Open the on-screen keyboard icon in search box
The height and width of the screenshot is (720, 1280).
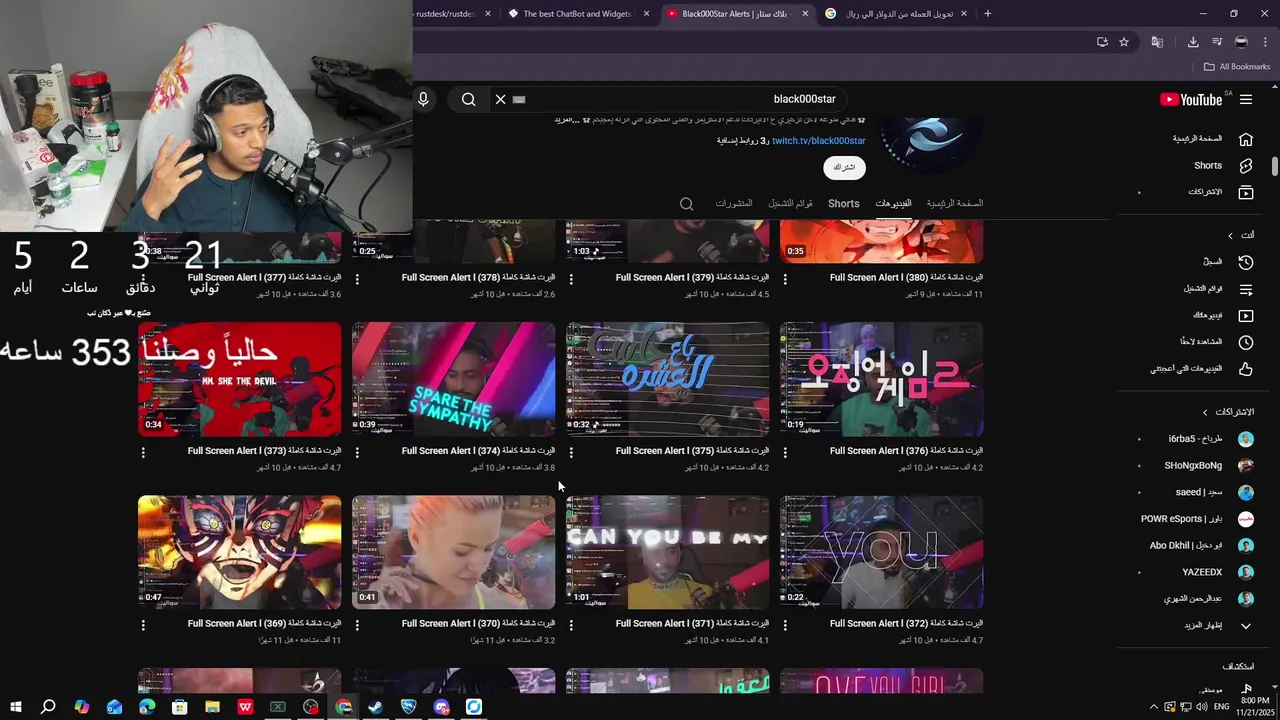519,99
